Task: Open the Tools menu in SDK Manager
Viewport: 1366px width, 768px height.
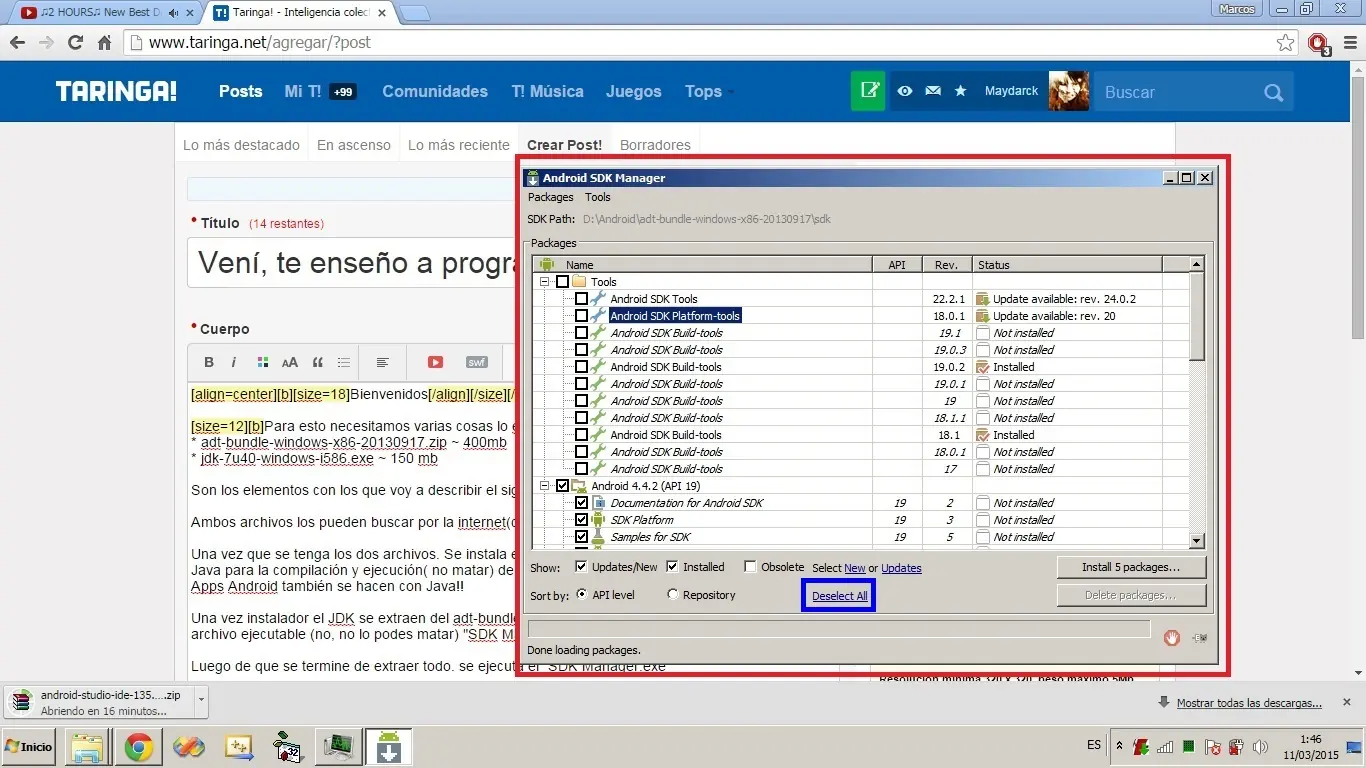Action: (598, 197)
